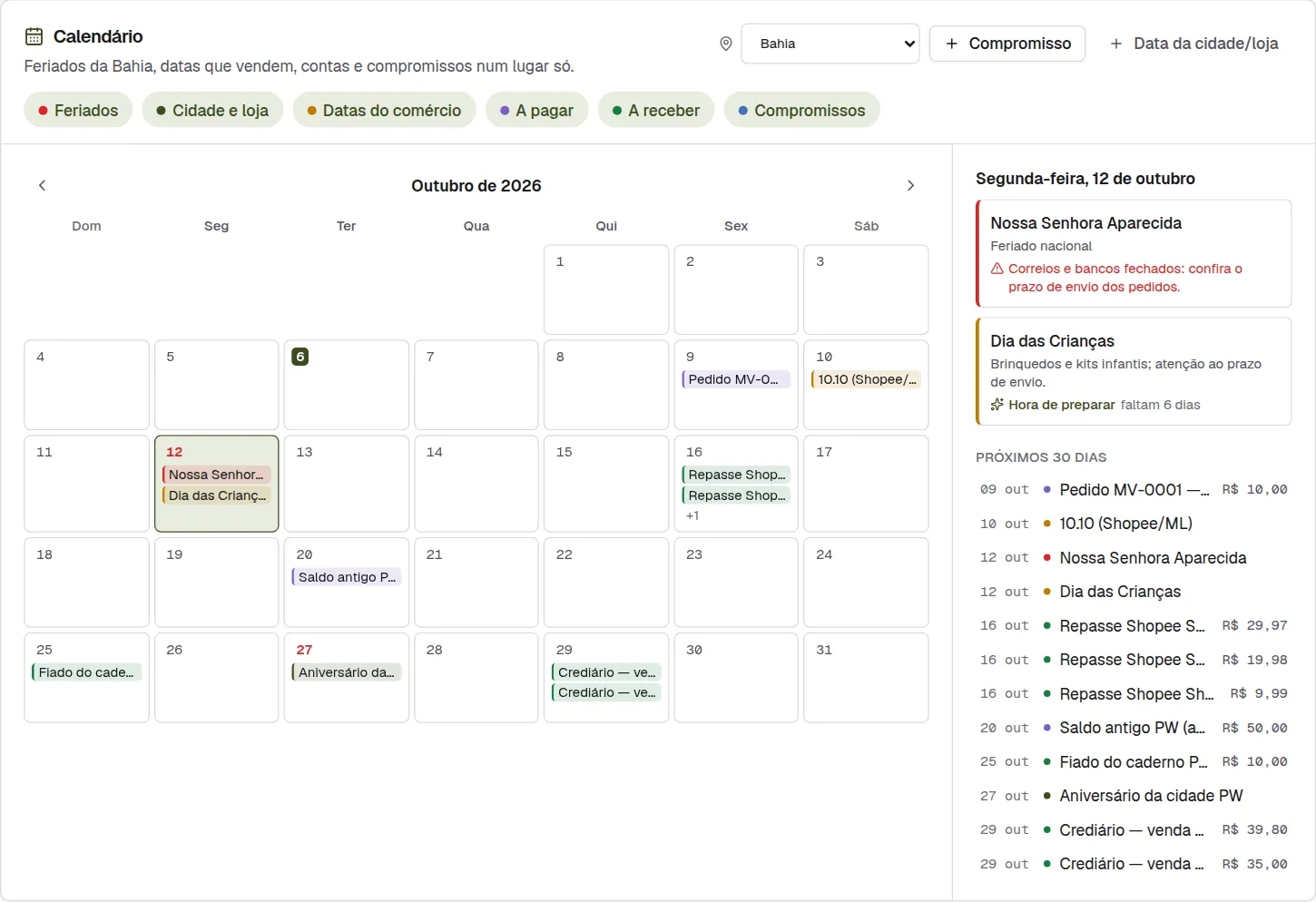Viewport: 1316px width, 902px height.
Task: Select Crediário row with R$ 39,80
Action: coord(1134,830)
